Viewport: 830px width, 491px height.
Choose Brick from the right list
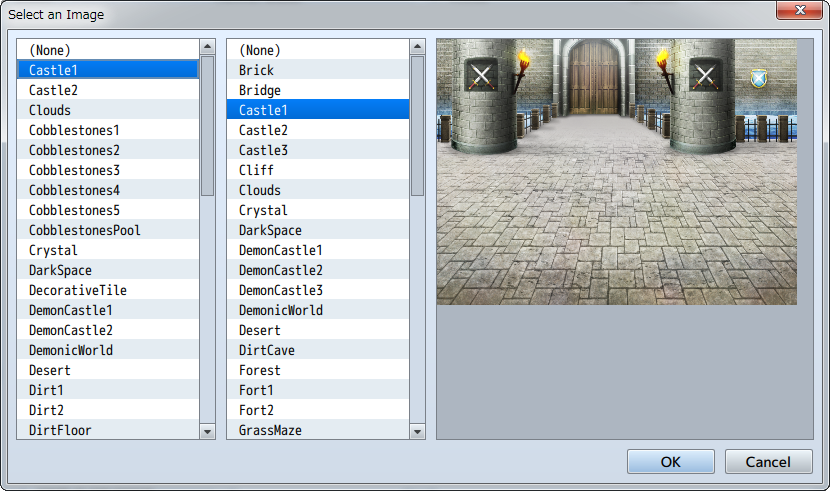coord(256,70)
